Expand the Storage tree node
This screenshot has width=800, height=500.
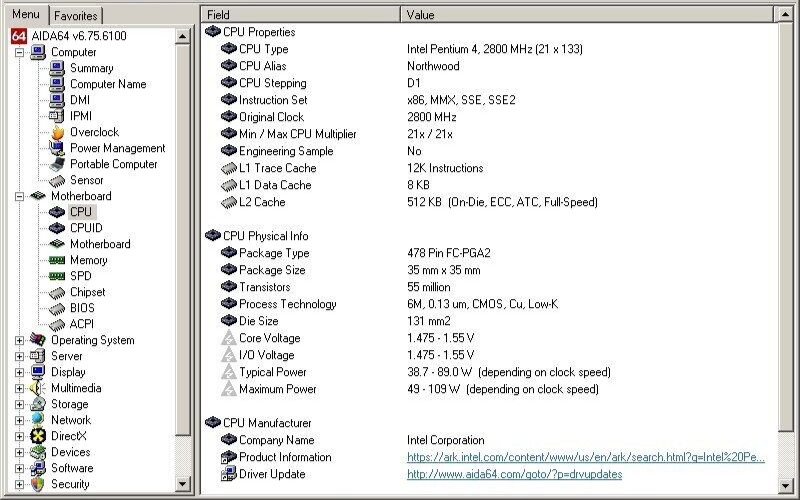19,404
